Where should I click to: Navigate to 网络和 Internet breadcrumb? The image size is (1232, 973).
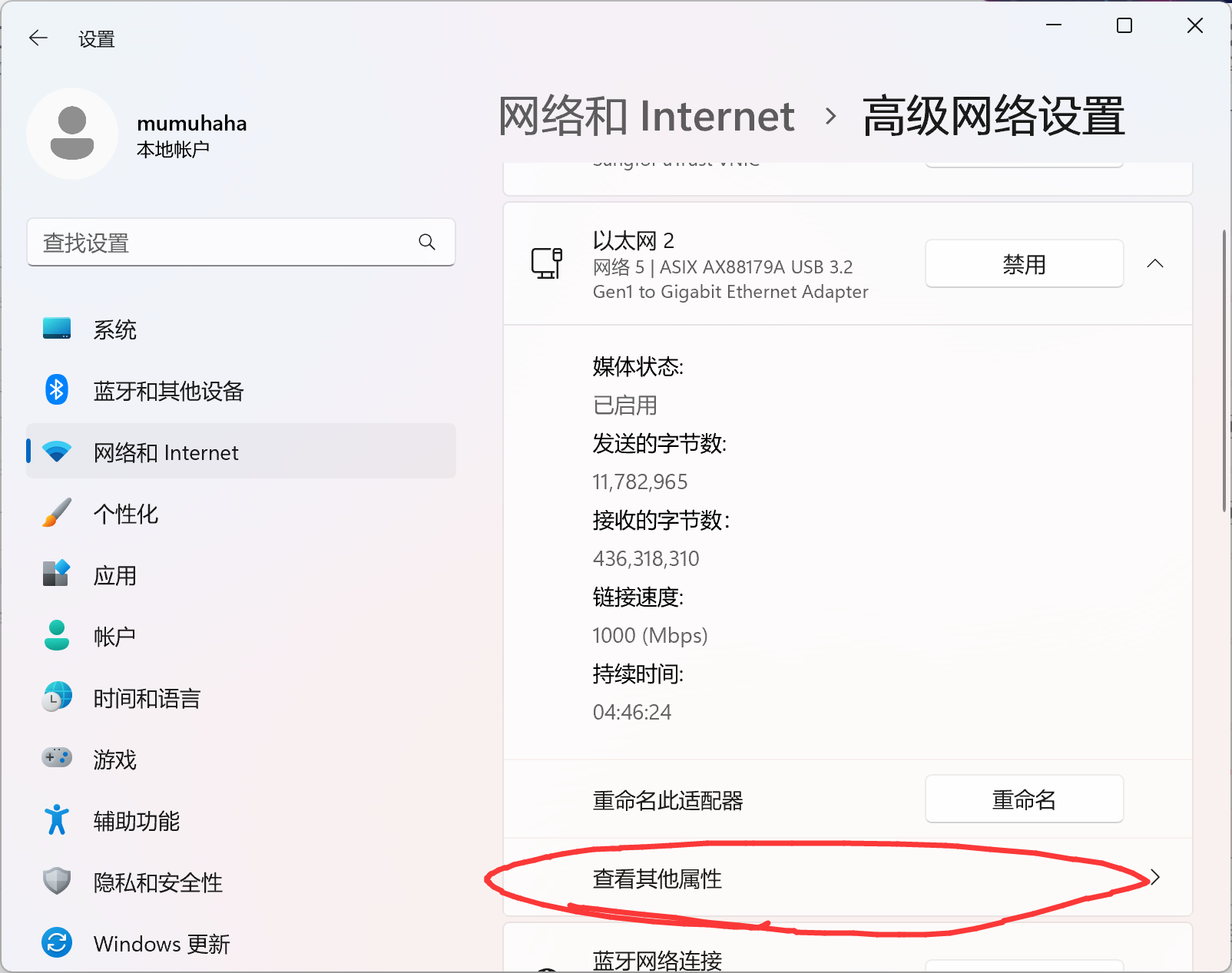pos(646,117)
